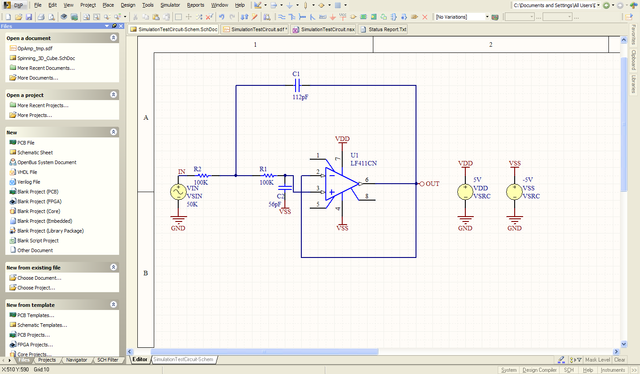Click the Browse Component Libraries icon
The height and width of the screenshot is (374, 640).
coord(267,17)
